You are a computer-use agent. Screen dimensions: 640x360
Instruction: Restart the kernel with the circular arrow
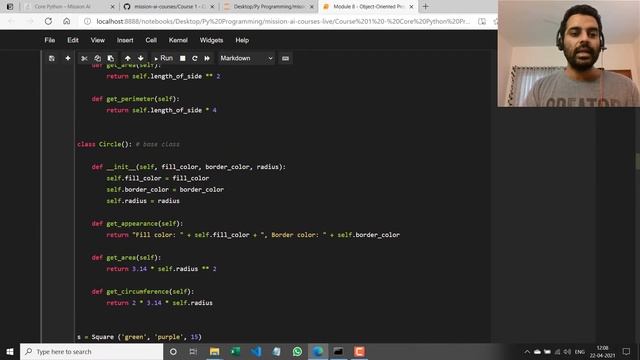[195, 58]
